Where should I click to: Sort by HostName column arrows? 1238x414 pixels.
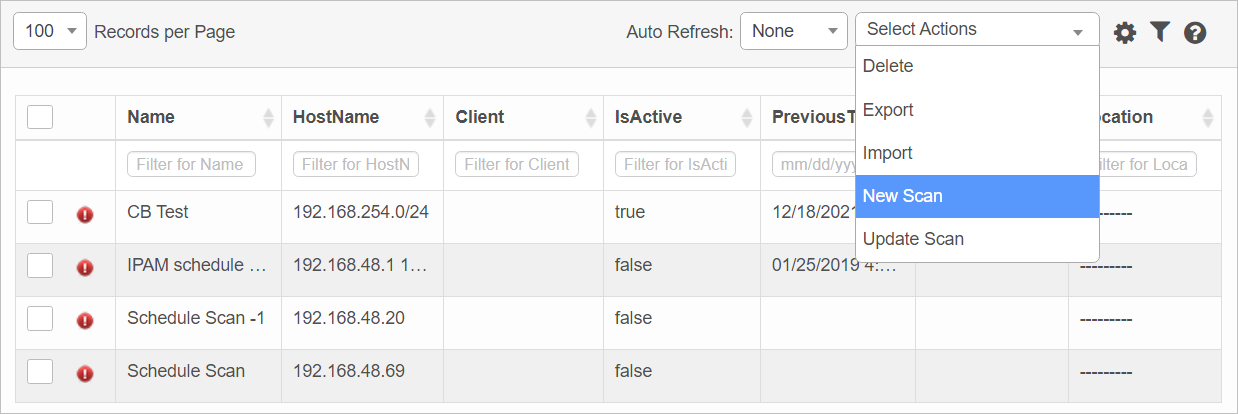pyautogui.click(x=430, y=118)
